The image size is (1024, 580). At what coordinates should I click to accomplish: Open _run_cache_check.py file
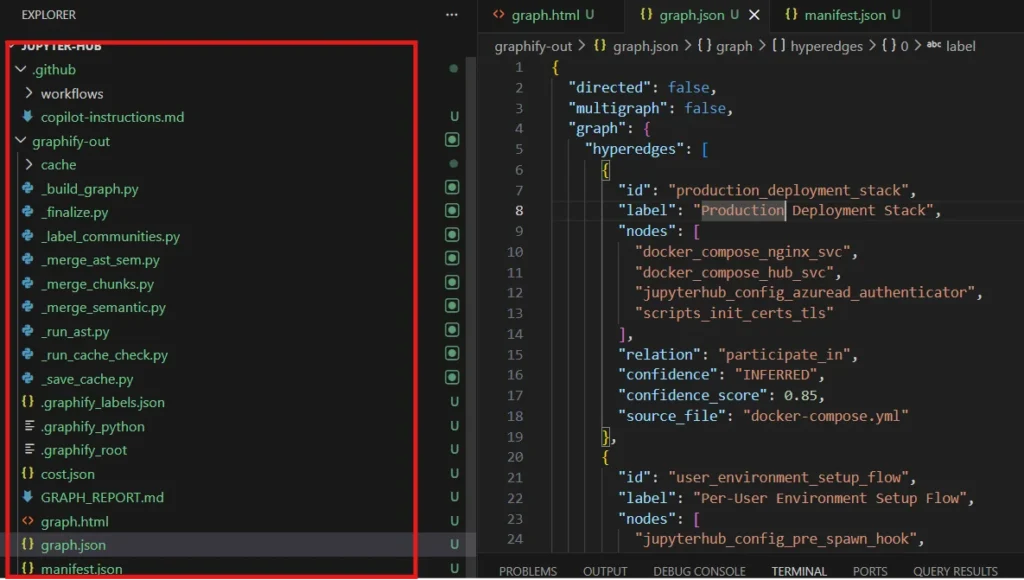coord(104,355)
